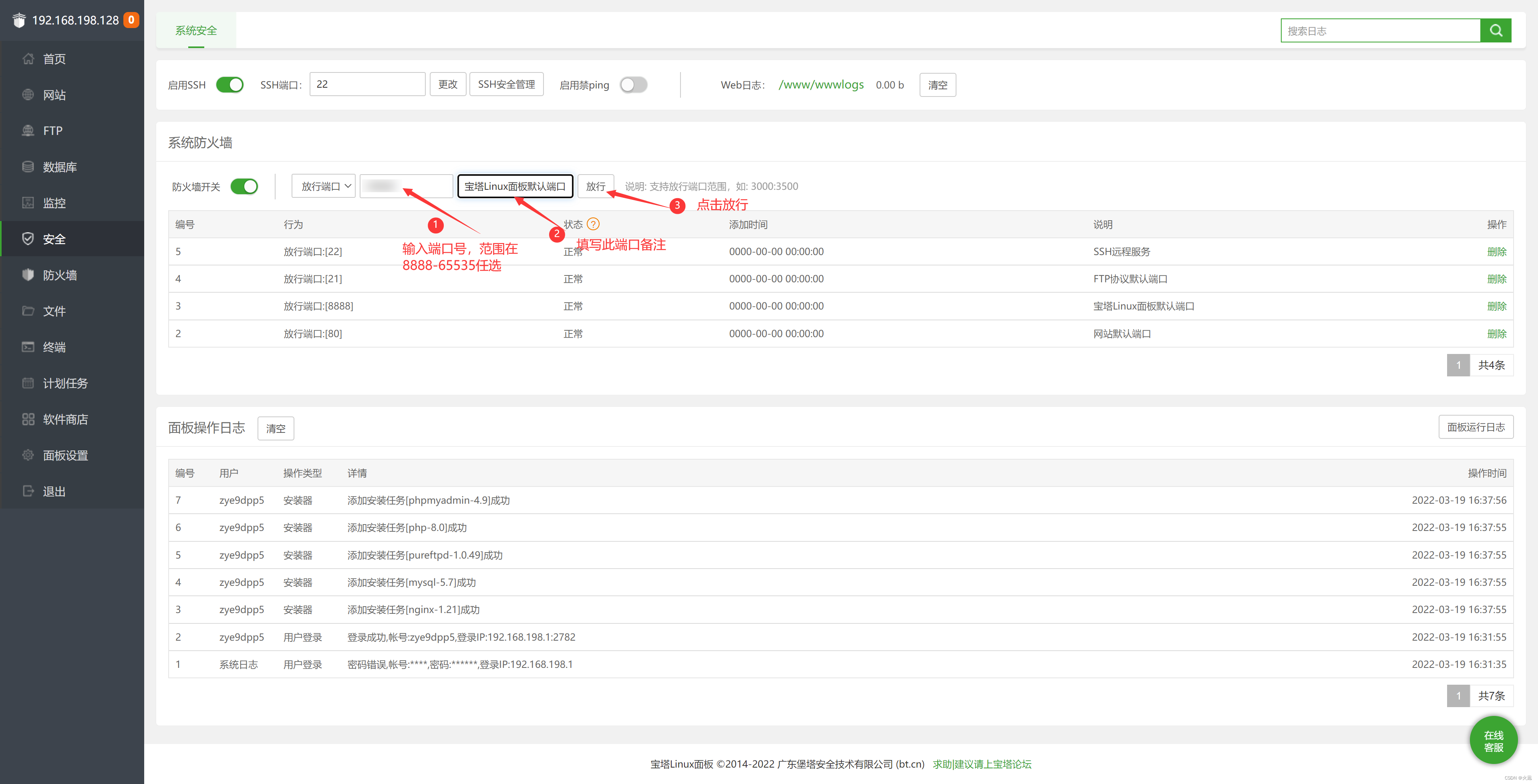Viewport: 1538px width, 784px height.
Task: Click the SSH安全管理 button
Action: tap(506, 84)
